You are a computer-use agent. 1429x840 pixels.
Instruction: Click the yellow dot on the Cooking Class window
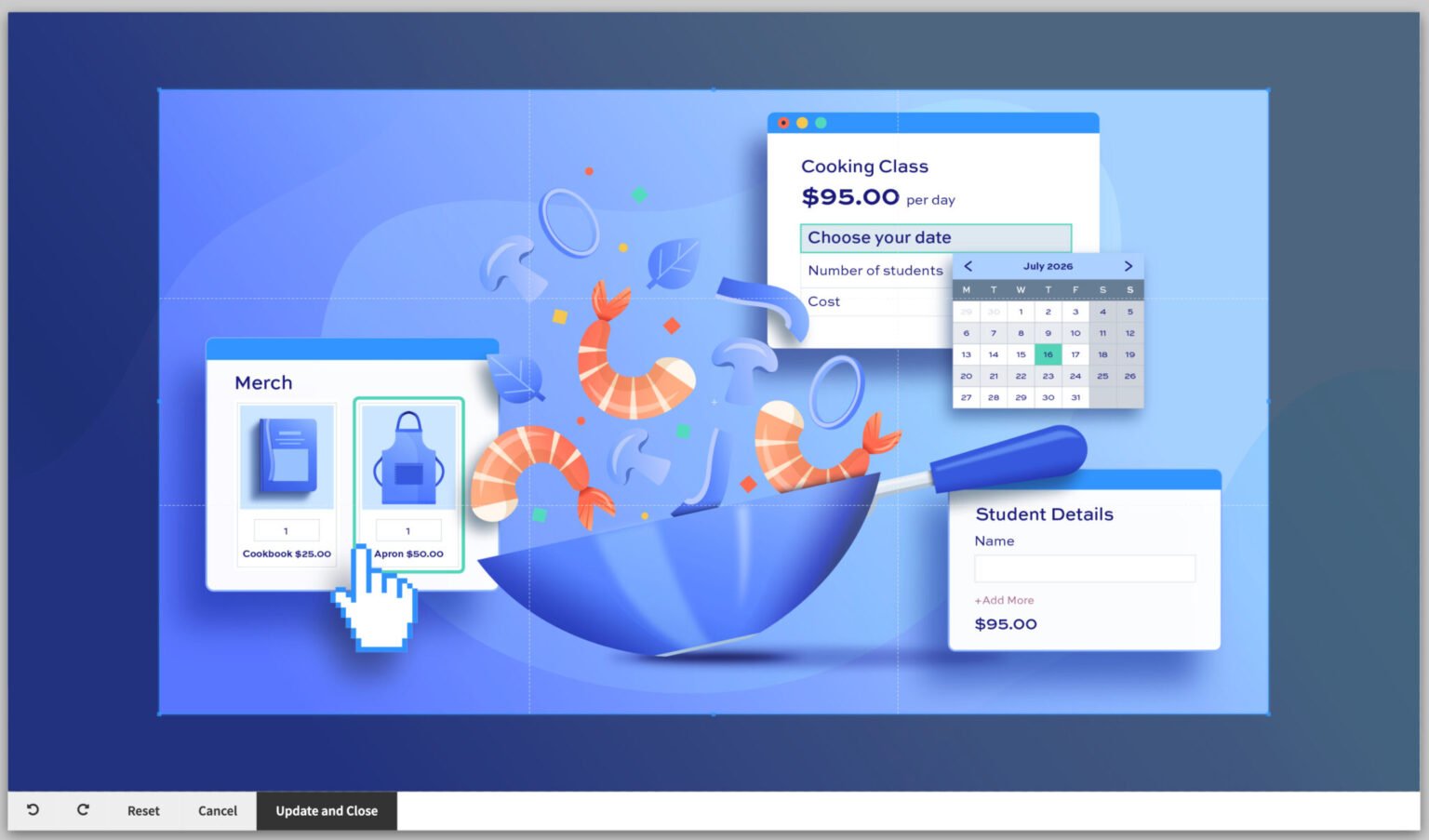[802, 122]
